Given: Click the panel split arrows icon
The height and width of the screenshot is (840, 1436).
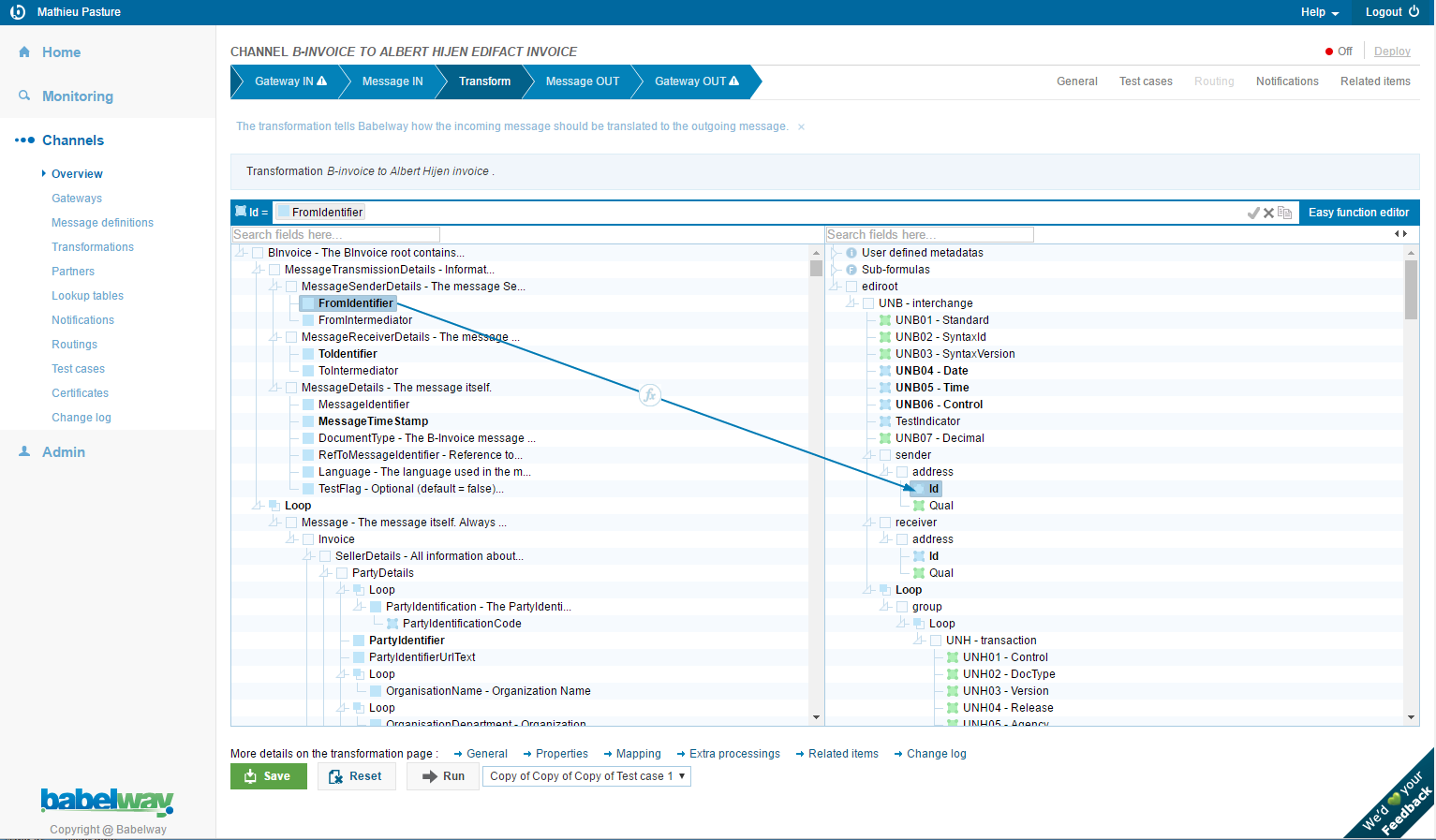Looking at the screenshot, I should [1400, 234].
